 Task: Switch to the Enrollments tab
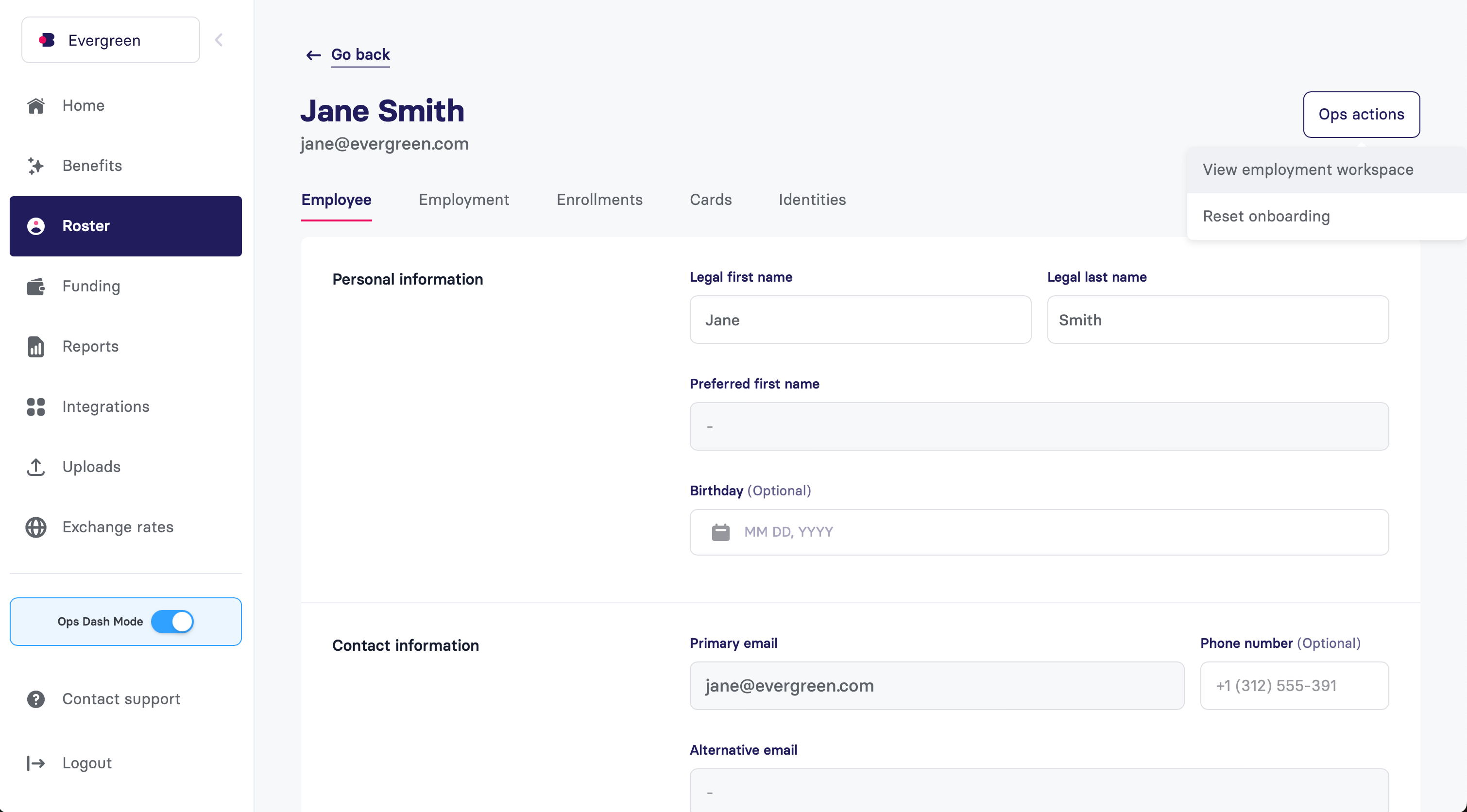coord(599,200)
